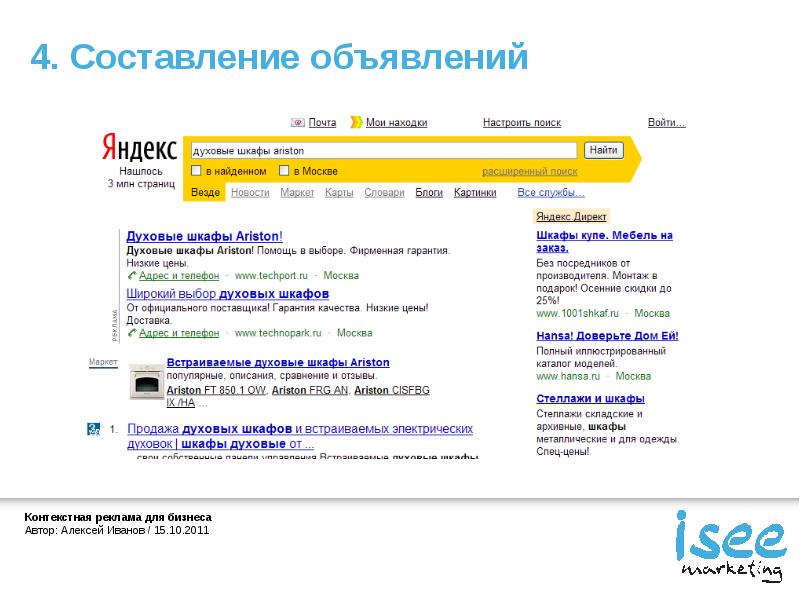Screen dimensions: 800x600
Task: Click the blue icon beside search result 1
Action: click(x=94, y=429)
